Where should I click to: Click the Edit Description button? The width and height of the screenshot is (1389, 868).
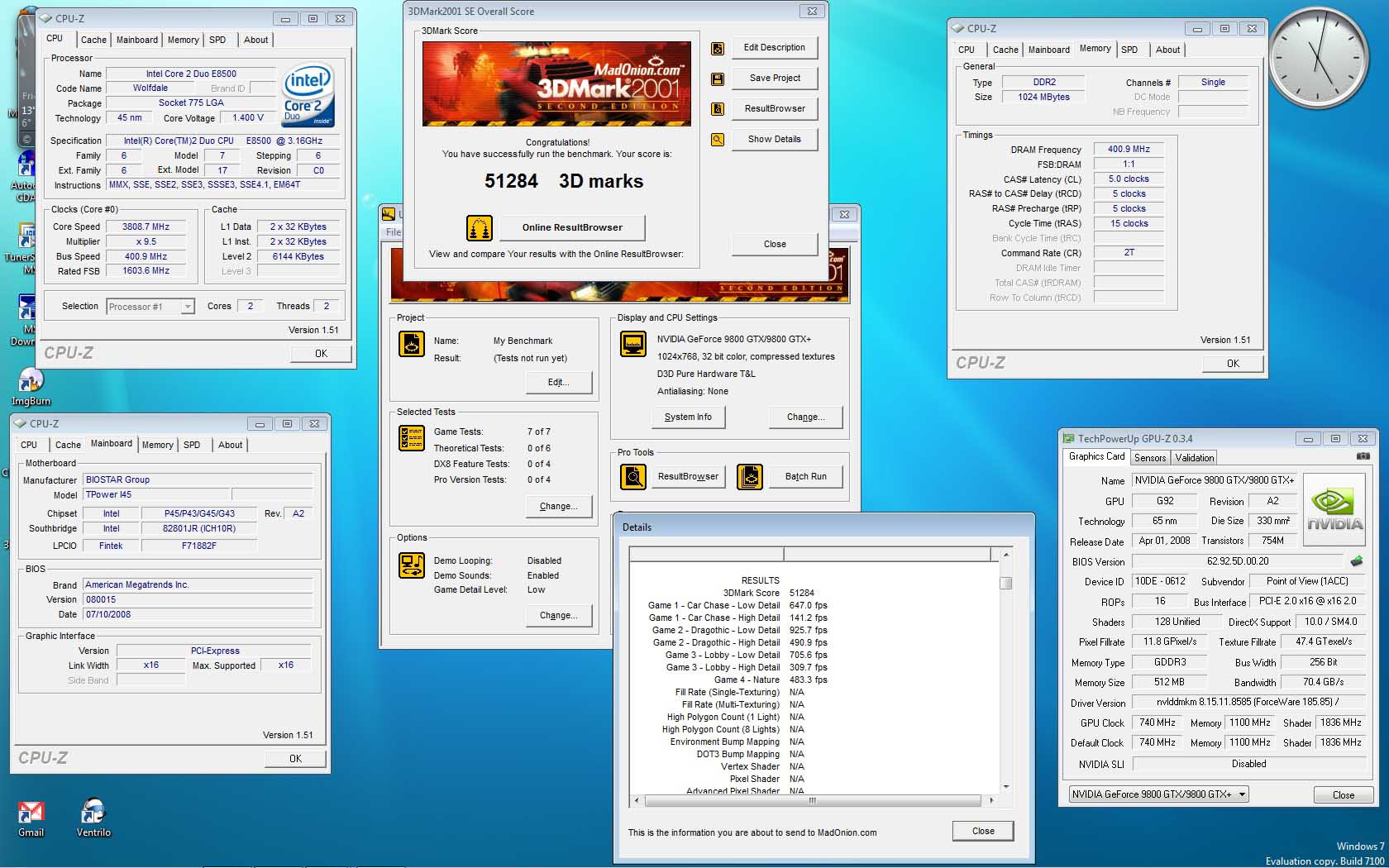[775, 48]
